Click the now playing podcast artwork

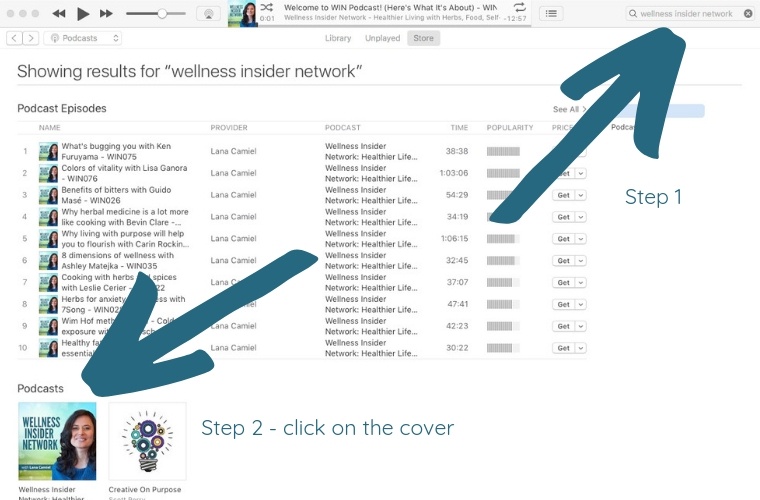coord(242,14)
